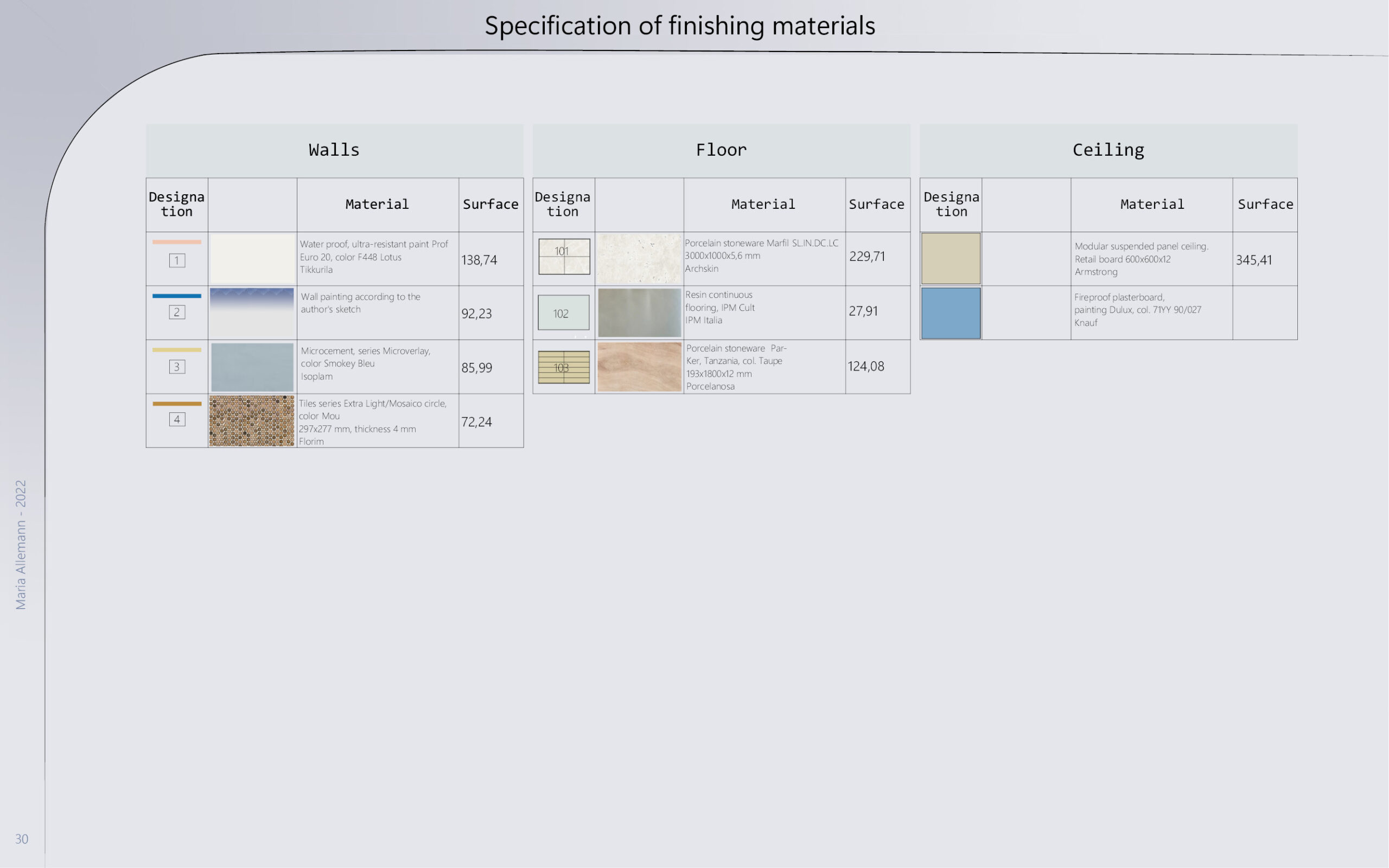Open the mosaic circle tile thumbnail
This screenshot has width=1389, height=868.
pyautogui.click(x=251, y=421)
